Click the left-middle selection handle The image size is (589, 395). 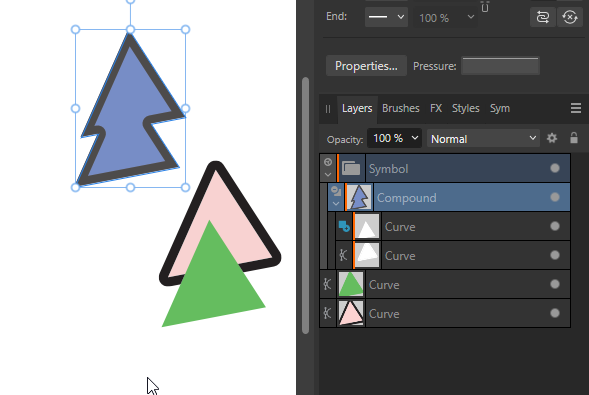[76, 109]
